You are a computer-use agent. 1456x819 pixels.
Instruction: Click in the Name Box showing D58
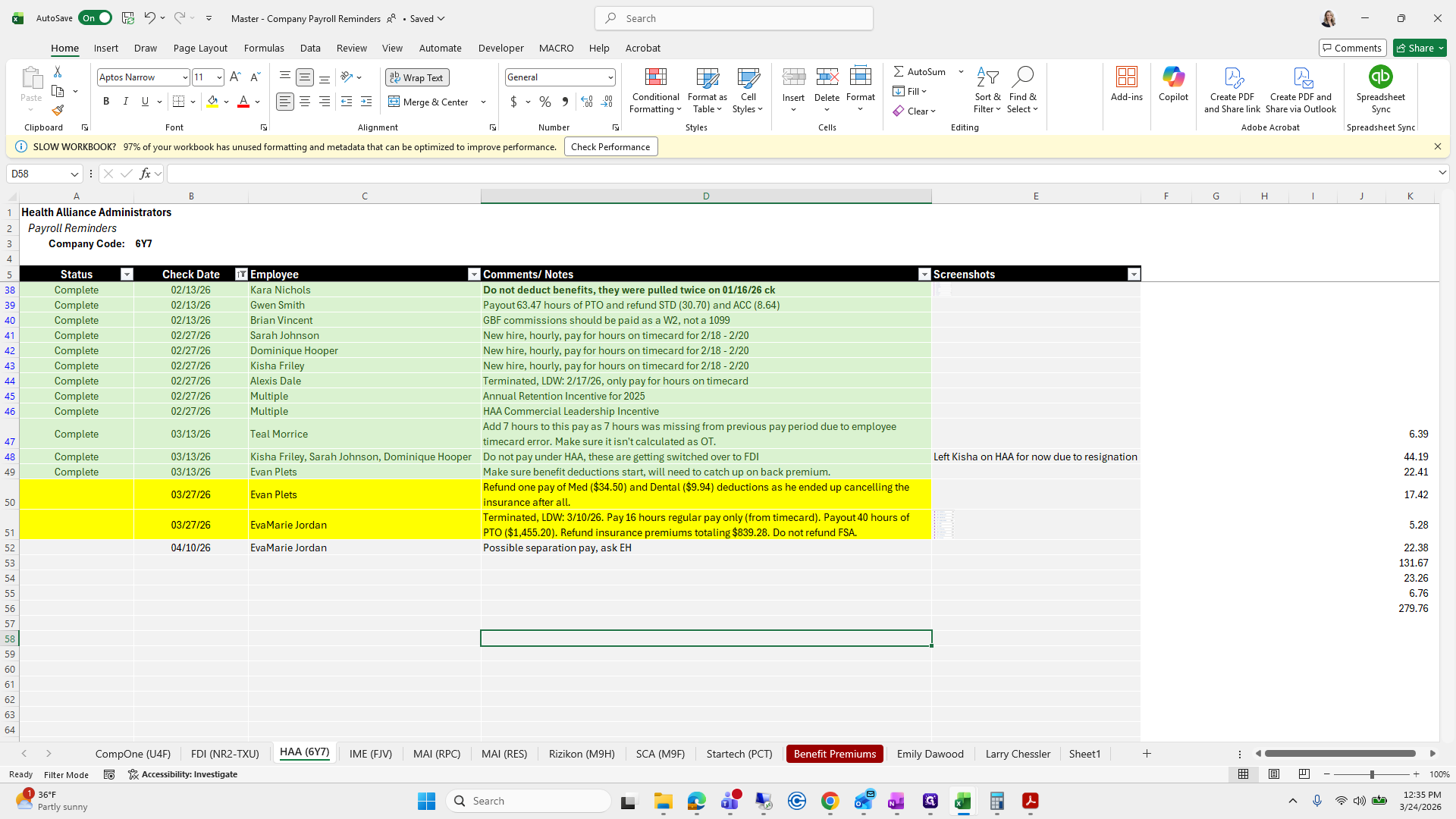(x=38, y=174)
